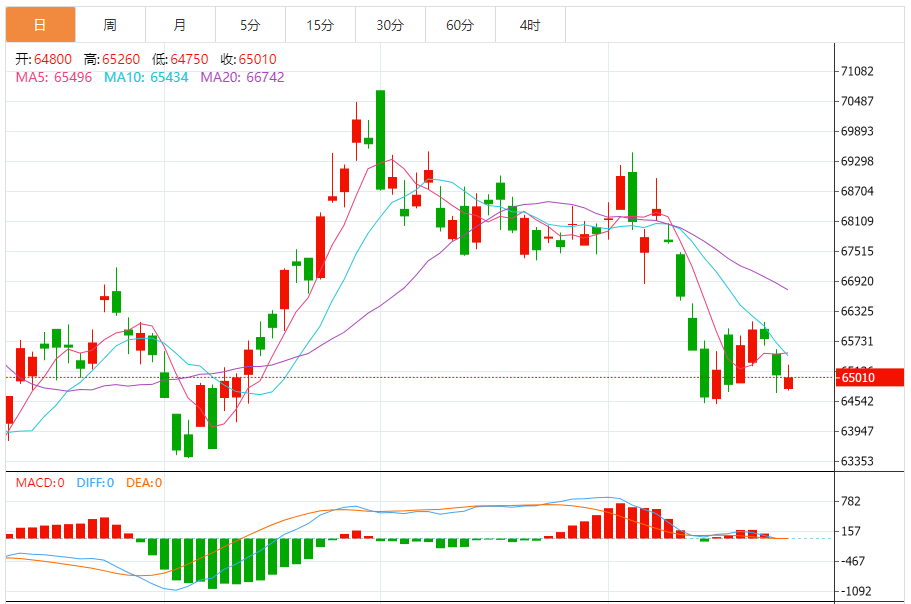Select the 日 daily chart tab
The width and height of the screenshot is (911, 604).
pos(41,25)
